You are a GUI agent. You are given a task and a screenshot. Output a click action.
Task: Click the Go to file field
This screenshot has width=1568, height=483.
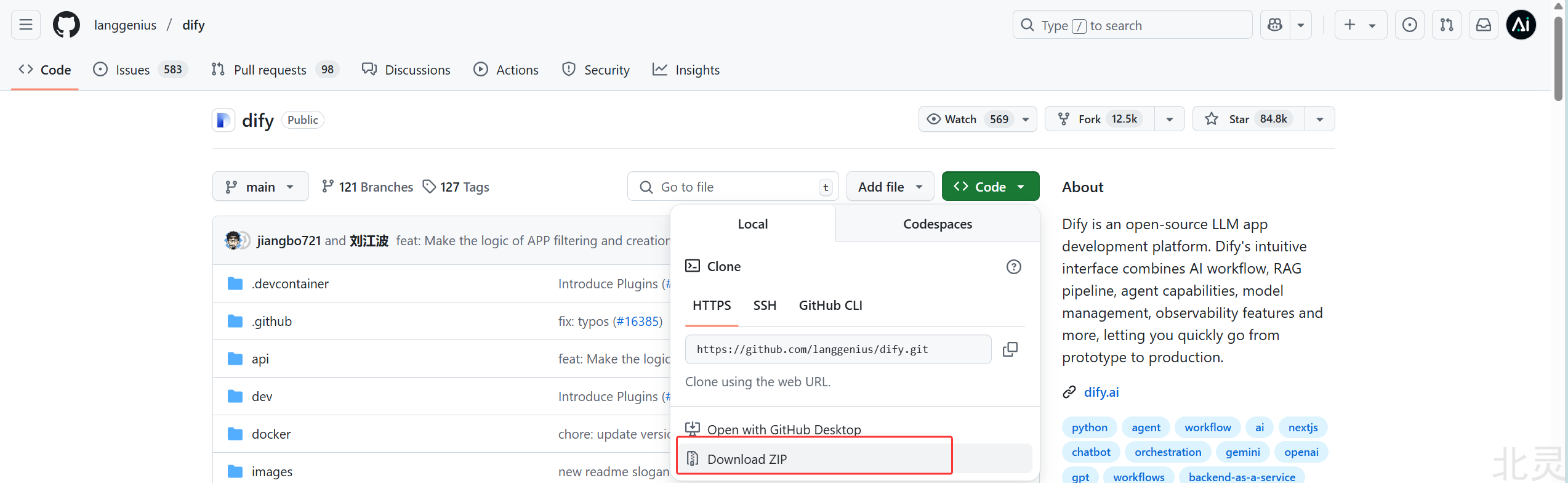pyautogui.click(x=733, y=186)
